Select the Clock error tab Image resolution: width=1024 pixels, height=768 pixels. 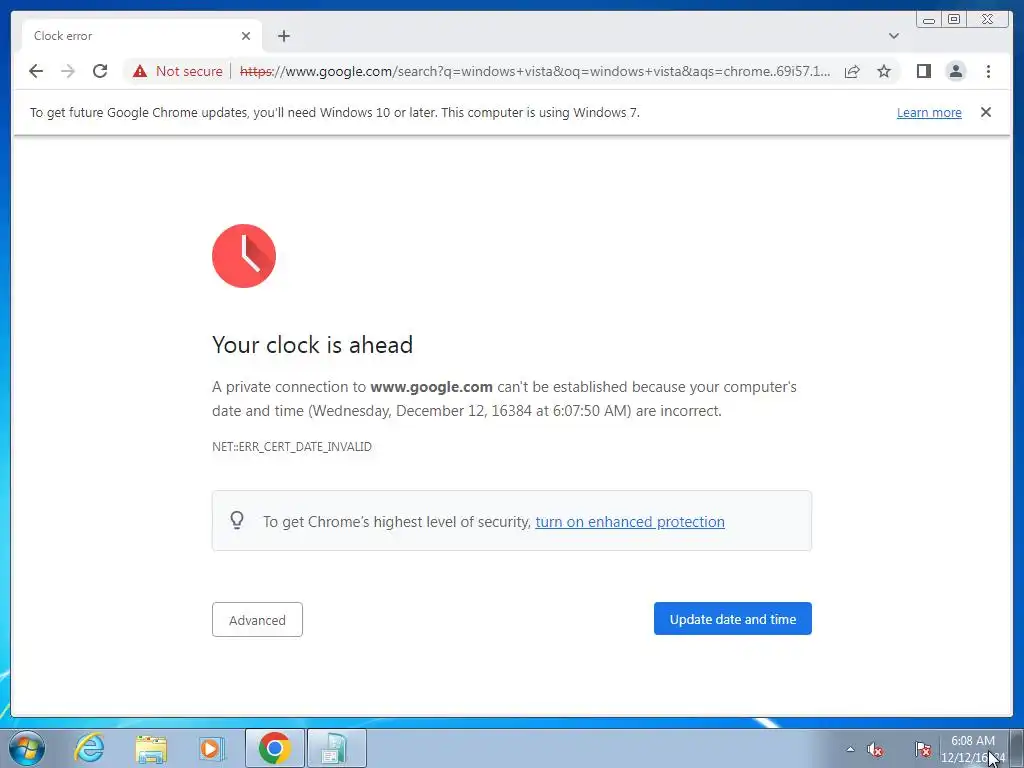[142, 36]
